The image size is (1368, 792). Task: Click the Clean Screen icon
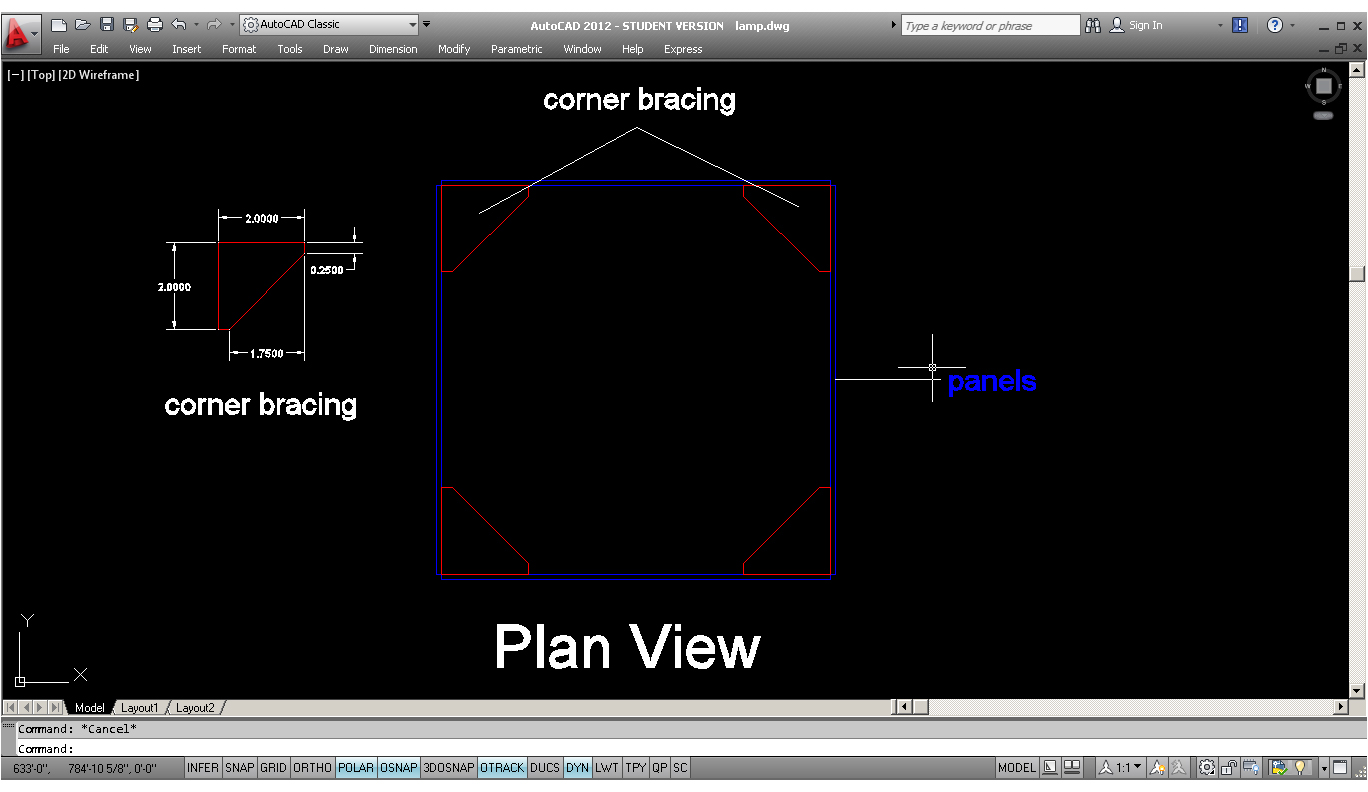[x=1340, y=768]
